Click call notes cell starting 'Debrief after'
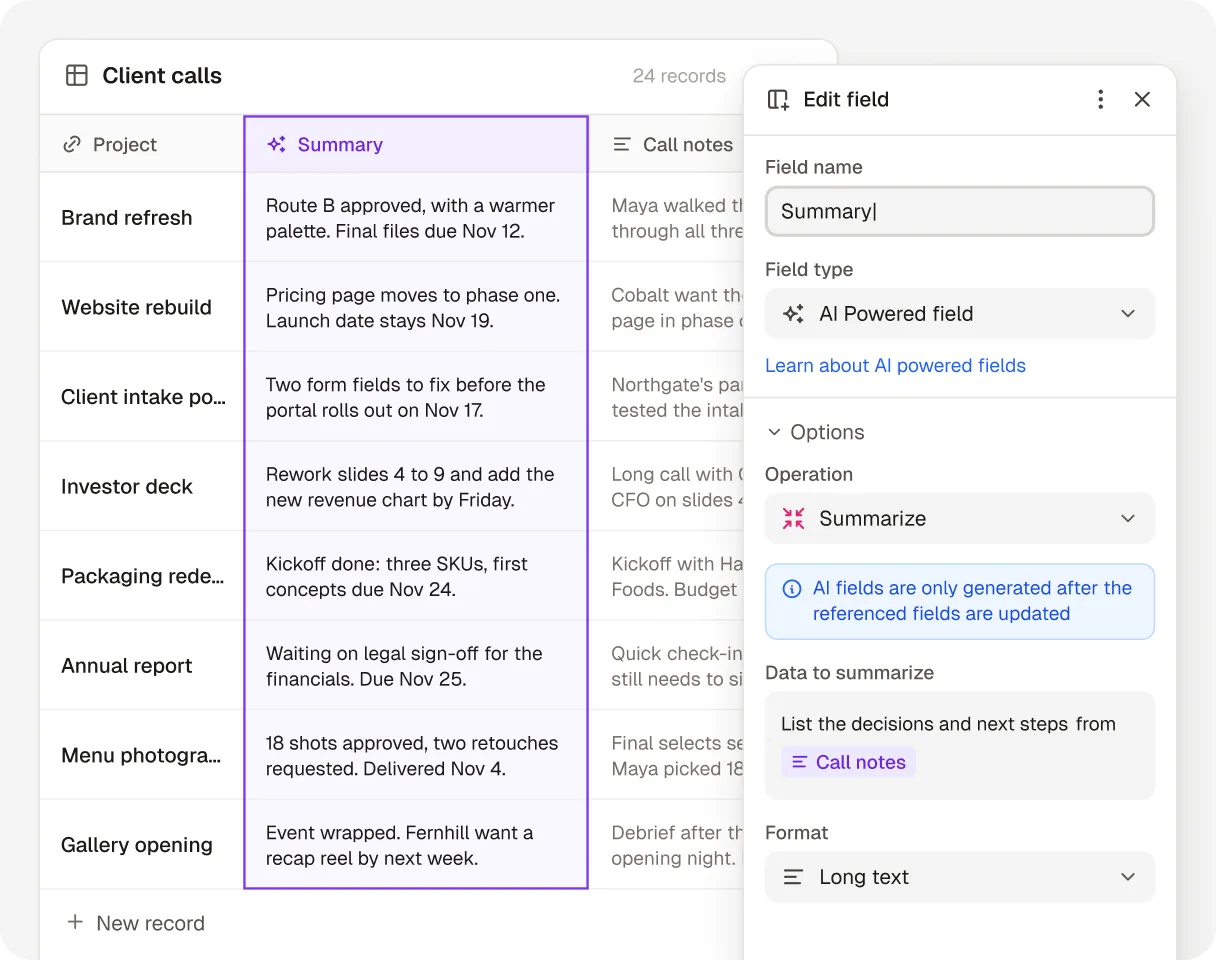 (x=668, y=845)
